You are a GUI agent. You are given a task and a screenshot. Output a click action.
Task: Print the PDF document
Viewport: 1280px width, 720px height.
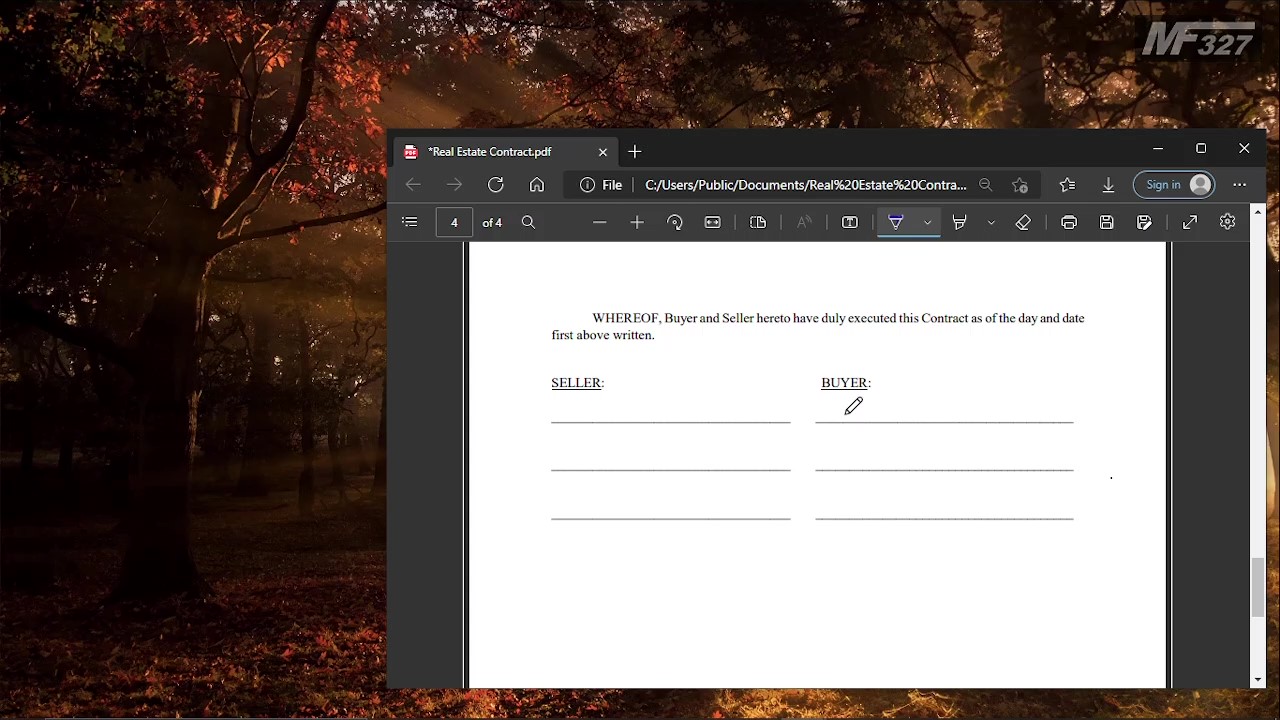tap(1069, 222)
